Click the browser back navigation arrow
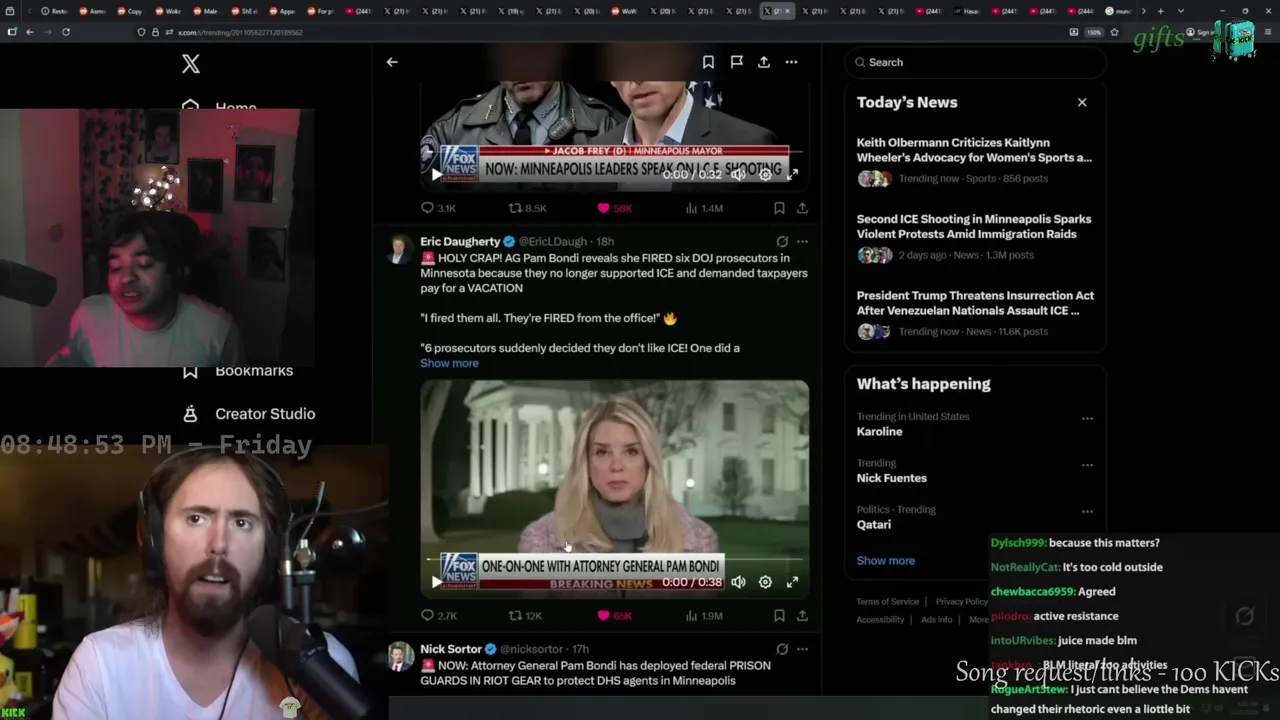The height and width of the screenshot is (720, 1280). coord(30,32)
